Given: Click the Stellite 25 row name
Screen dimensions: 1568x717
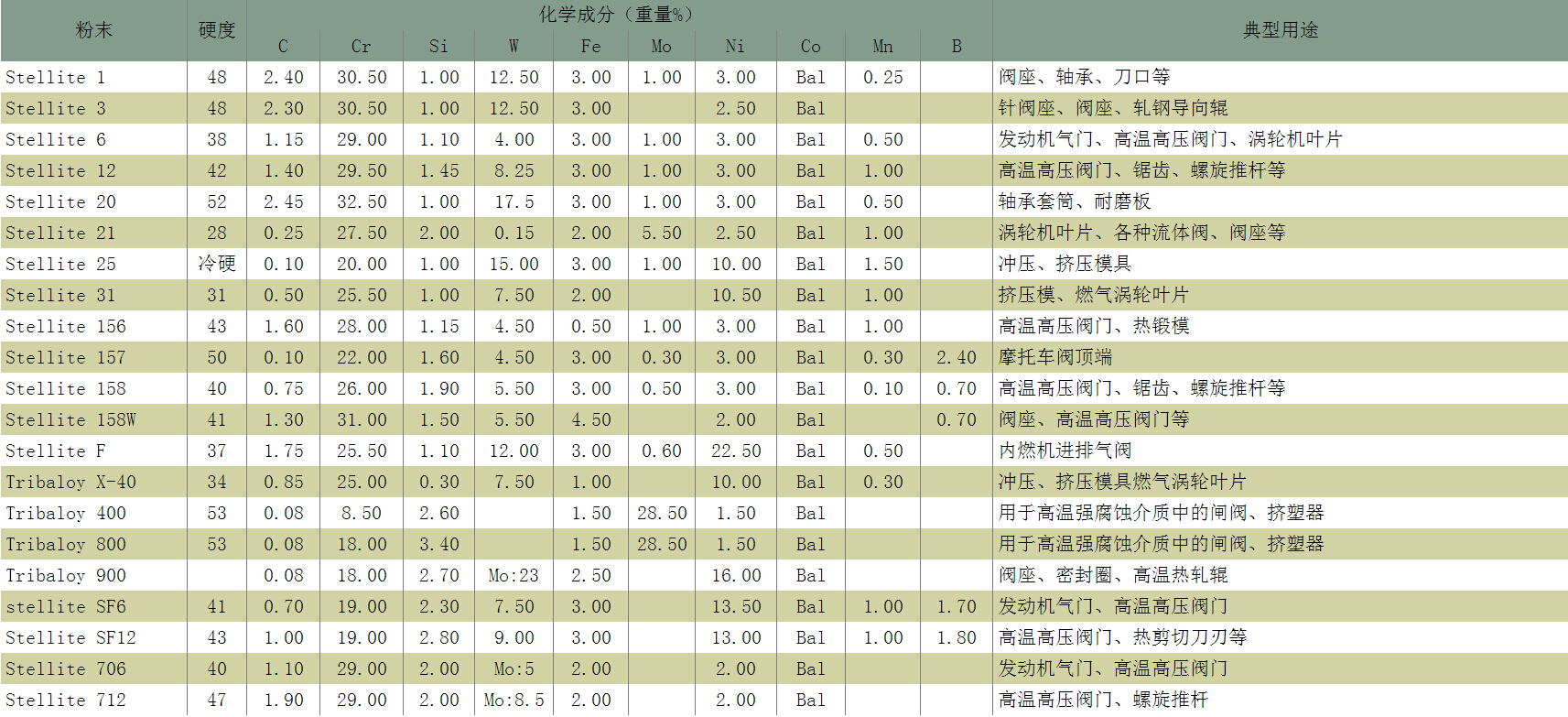Looking at the screenshot, I should [60, 265].
